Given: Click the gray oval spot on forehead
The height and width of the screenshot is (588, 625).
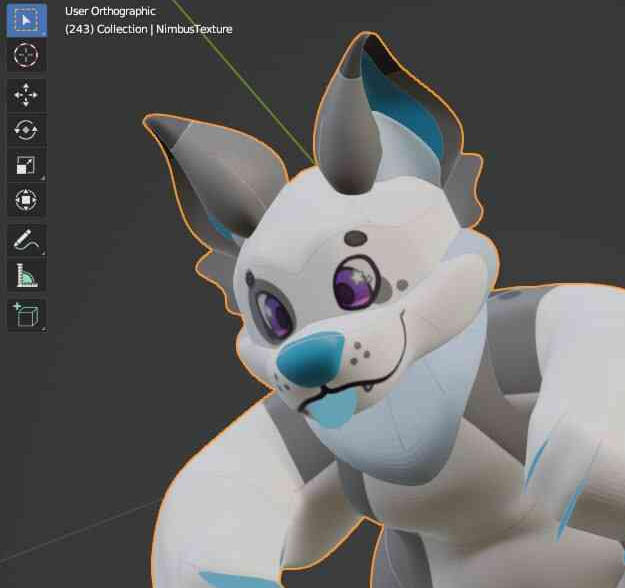Looking at the screenshot, I should tap(355, 239).
